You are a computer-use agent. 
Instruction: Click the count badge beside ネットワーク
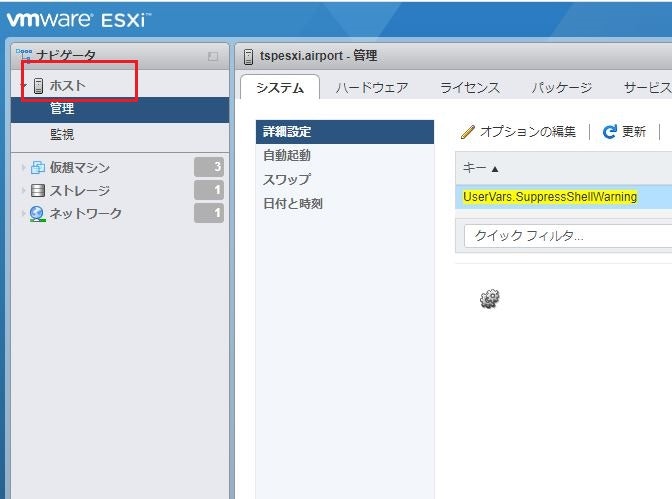click(x=209, y=213)
